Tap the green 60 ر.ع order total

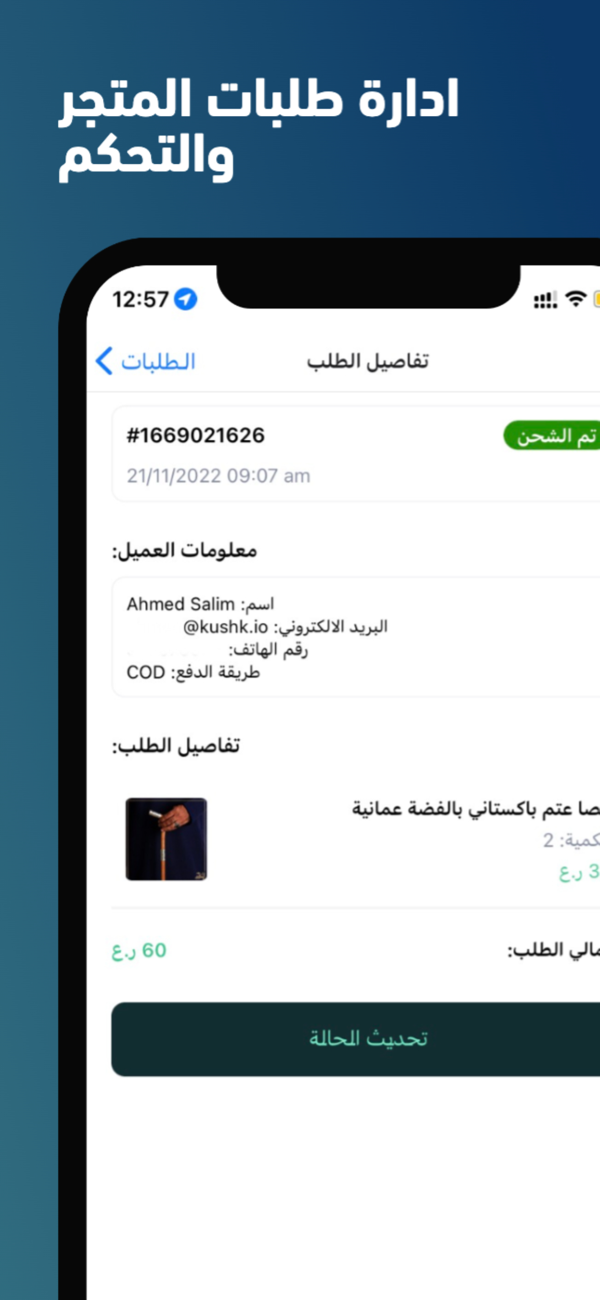tap(139, 950)
